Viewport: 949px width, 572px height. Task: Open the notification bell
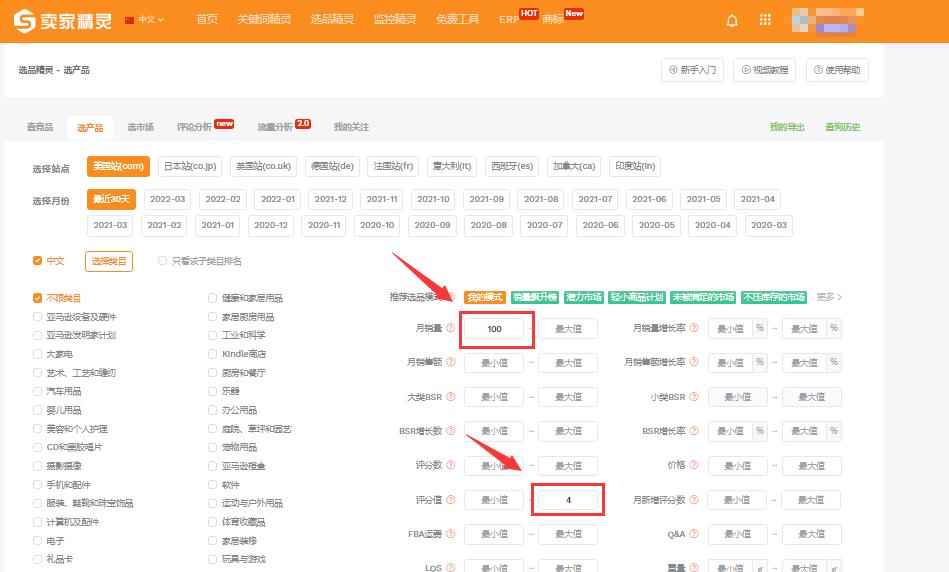(x=732, y=21)
